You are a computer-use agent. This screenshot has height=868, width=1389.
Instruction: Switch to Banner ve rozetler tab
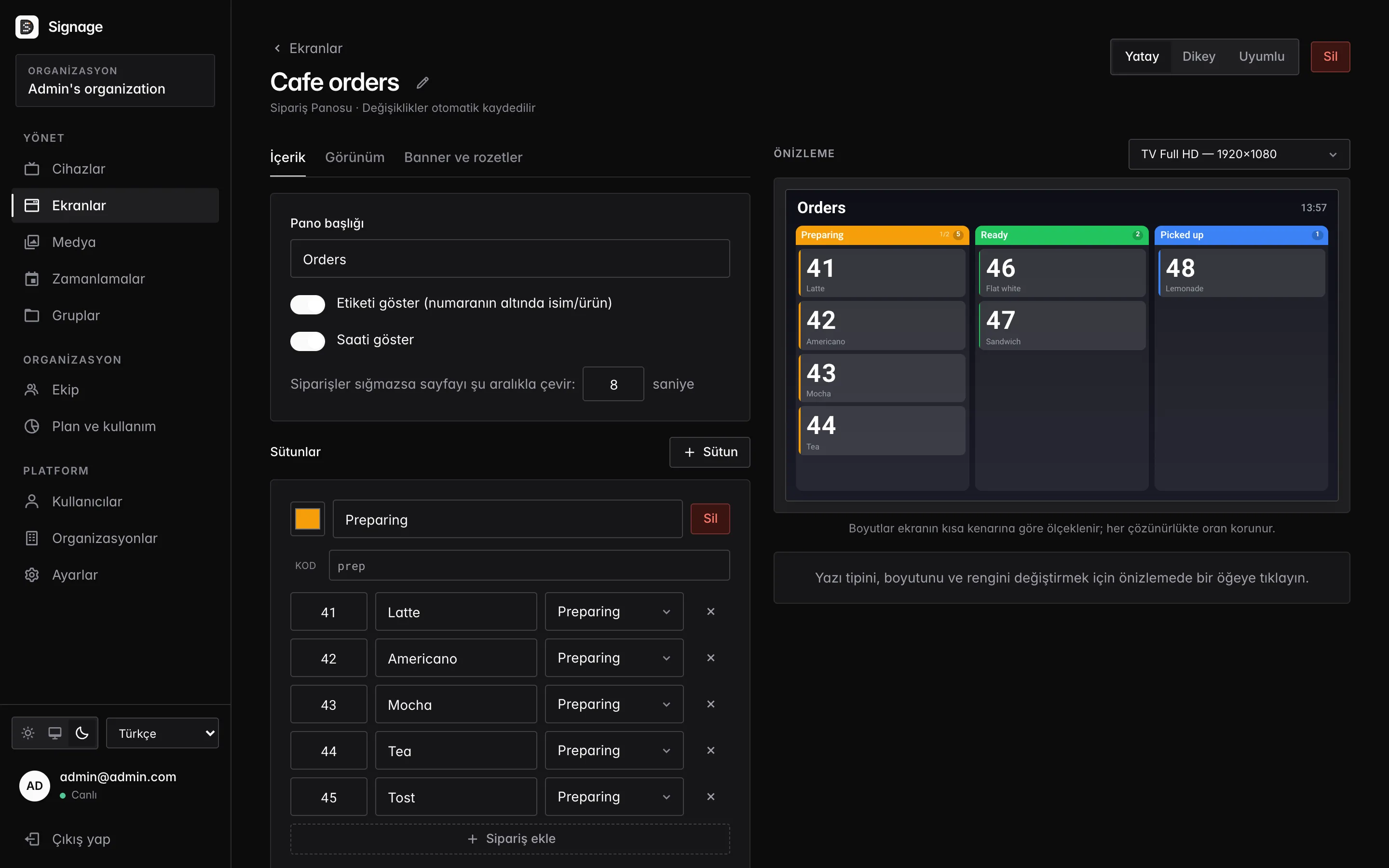click(463, 157)
